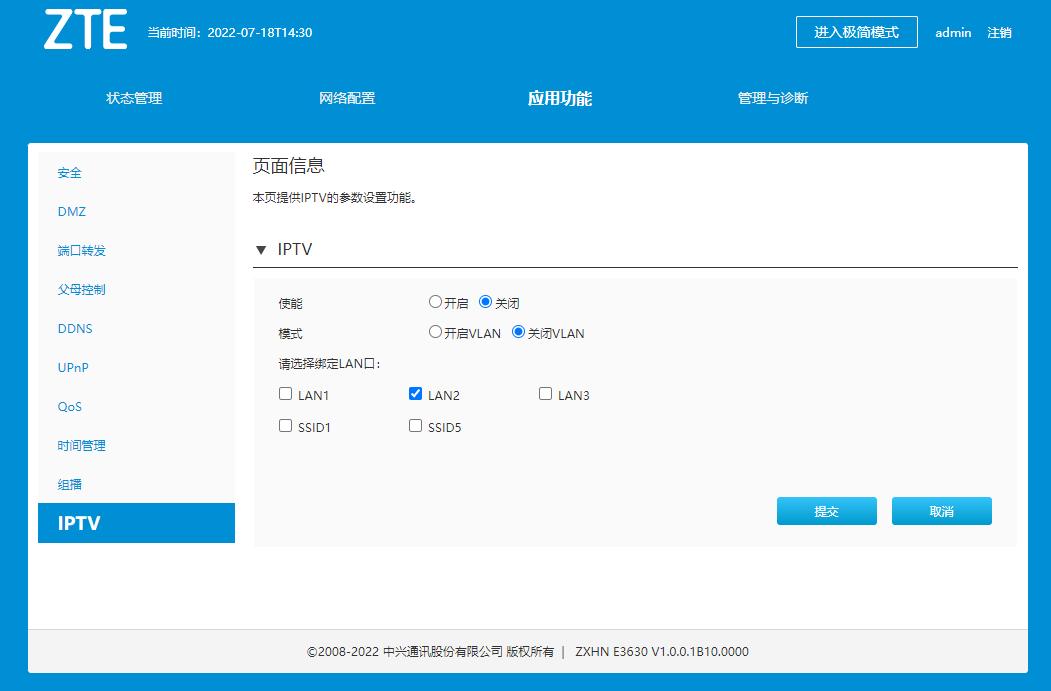Switch to the 网络配置 tab
The height and width of the screenshot is (691, 1051).
(x=345, y=98)
